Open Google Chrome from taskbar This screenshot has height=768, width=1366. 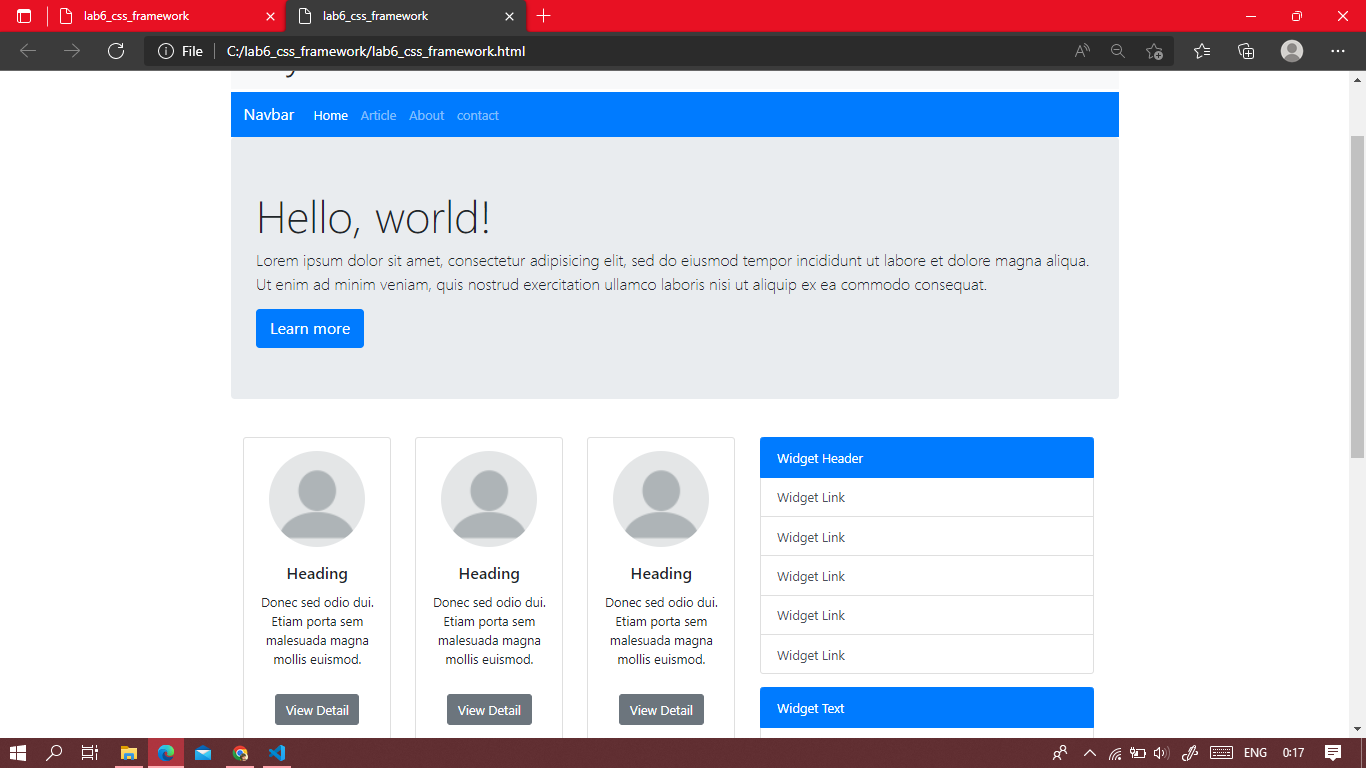point(240,753)
